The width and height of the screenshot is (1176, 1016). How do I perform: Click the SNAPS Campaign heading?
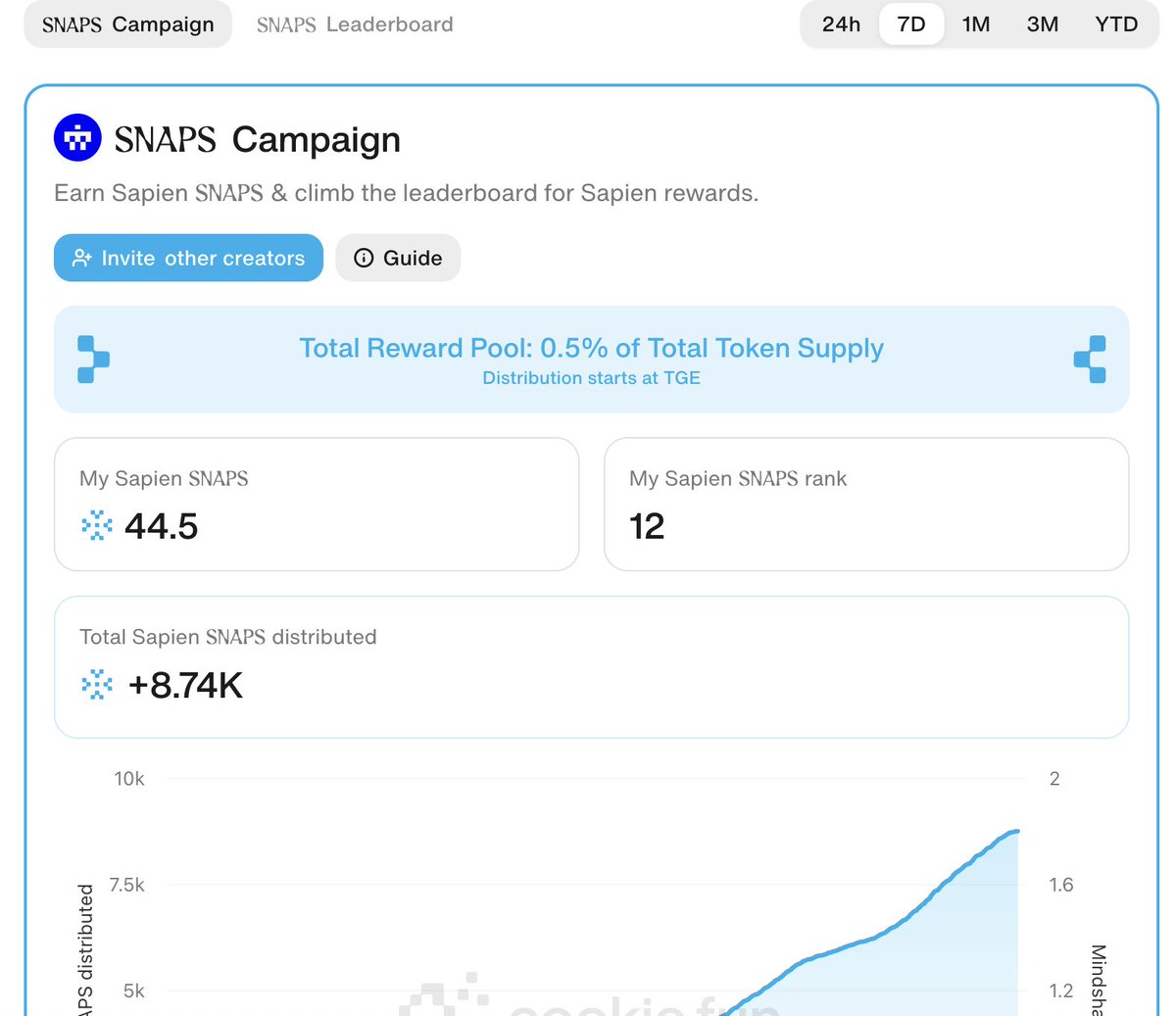[258, 139]
